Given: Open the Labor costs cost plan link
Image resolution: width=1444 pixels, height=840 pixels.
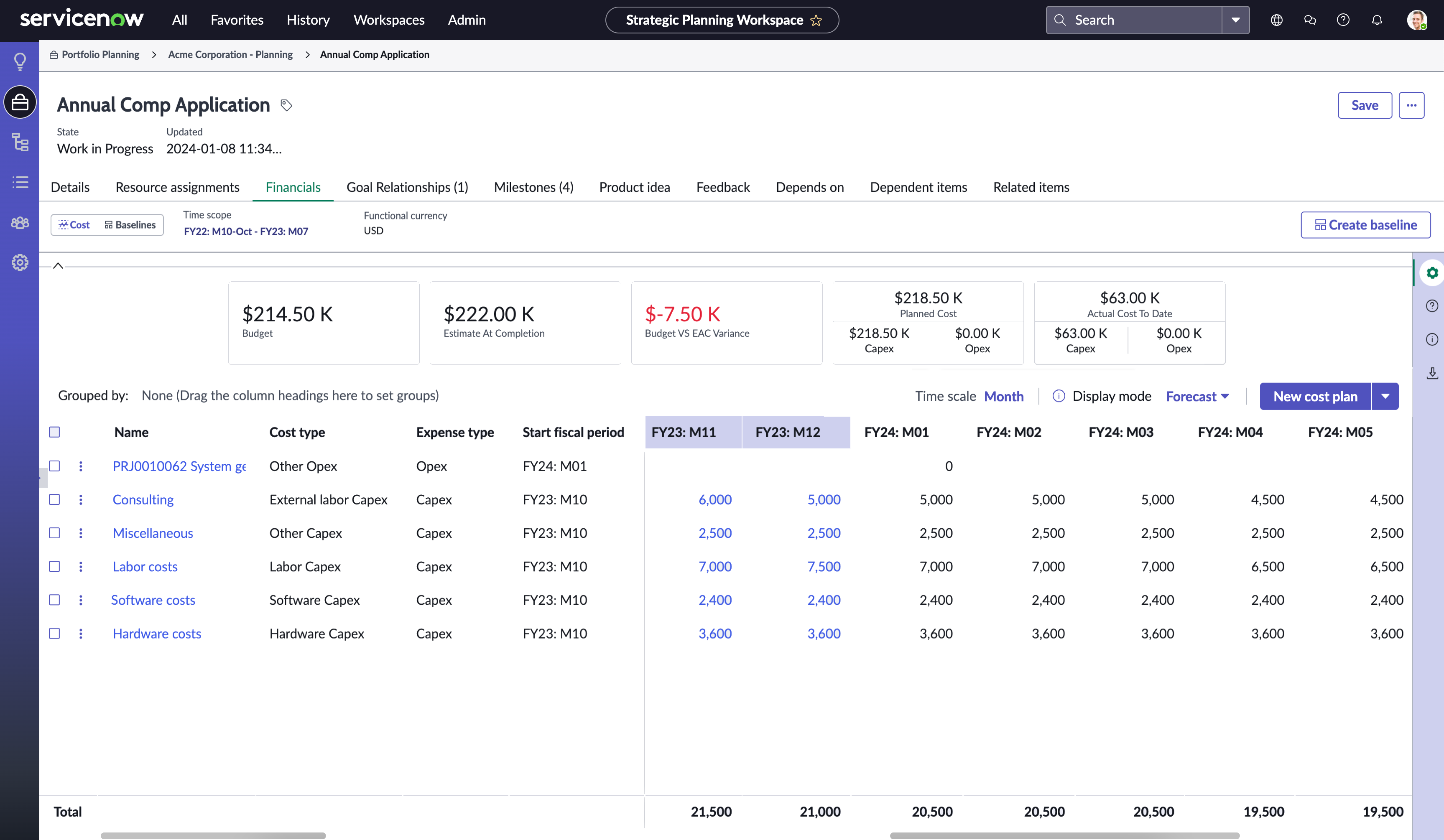Looking at the screenshot, I should pos(145,567).
